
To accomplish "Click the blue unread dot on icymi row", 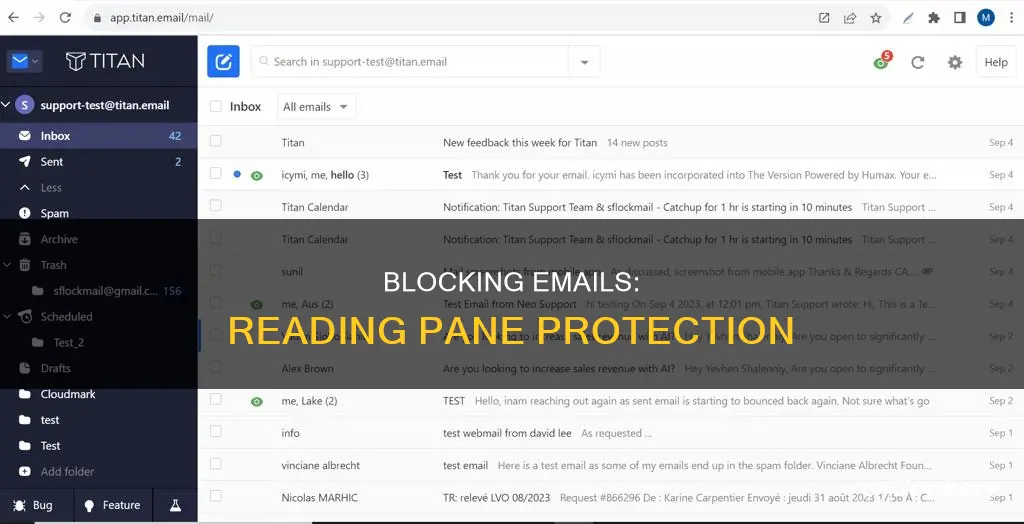I will [x=236, y=174].
